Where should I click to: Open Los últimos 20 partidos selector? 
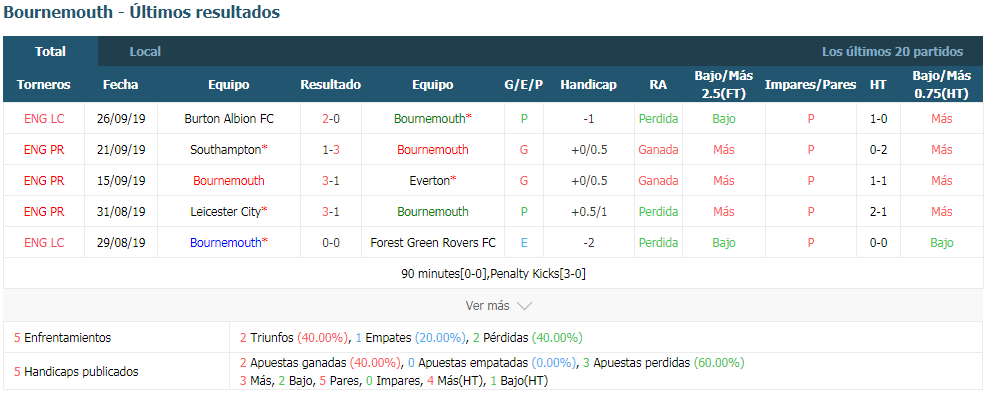point(892,51)
